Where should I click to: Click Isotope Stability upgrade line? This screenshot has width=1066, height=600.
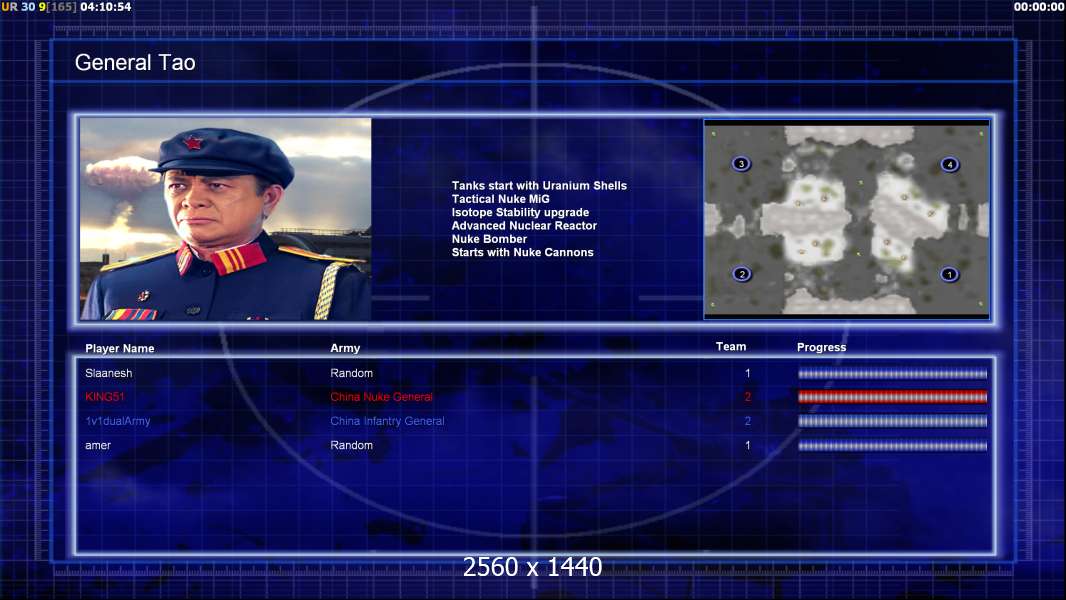pos(520,212)
